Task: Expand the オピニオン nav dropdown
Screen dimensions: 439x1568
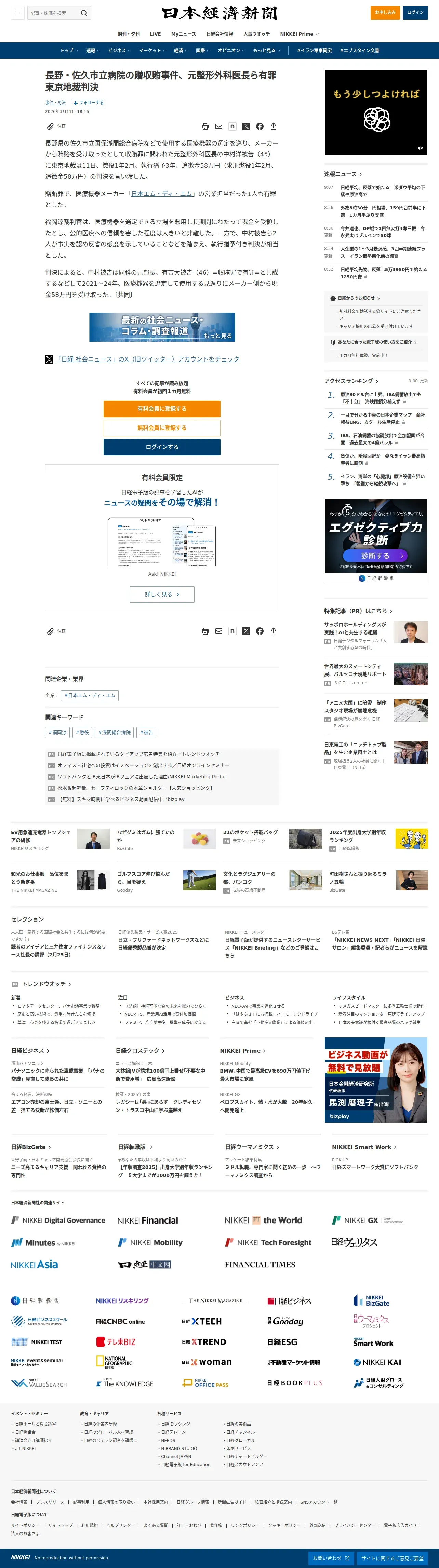Action: (232, 51)
